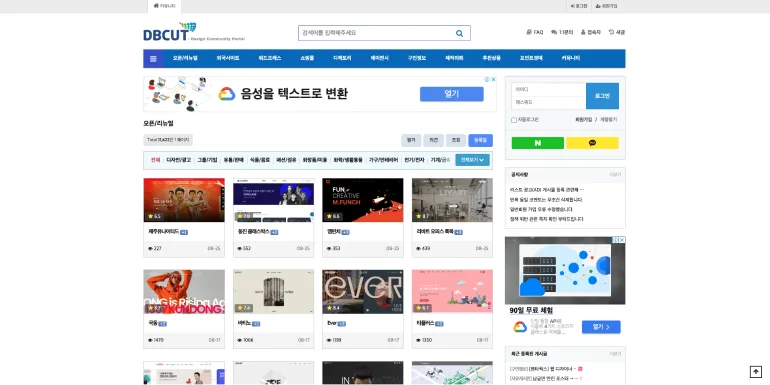
Task: Open the 커뮤니티 nav menu
Action: 571,58
